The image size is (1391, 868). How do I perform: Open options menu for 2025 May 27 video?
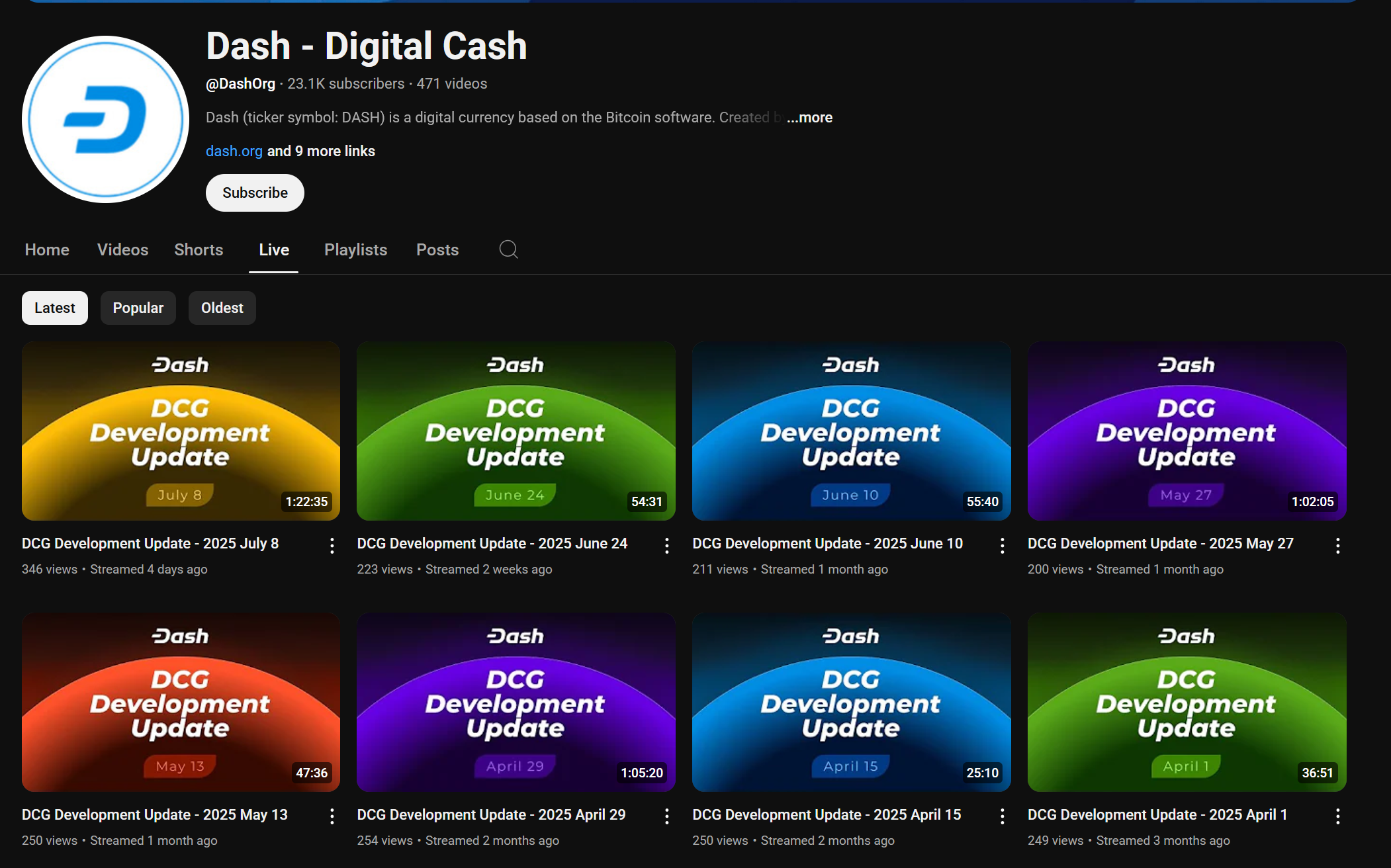pos(1337,545)
